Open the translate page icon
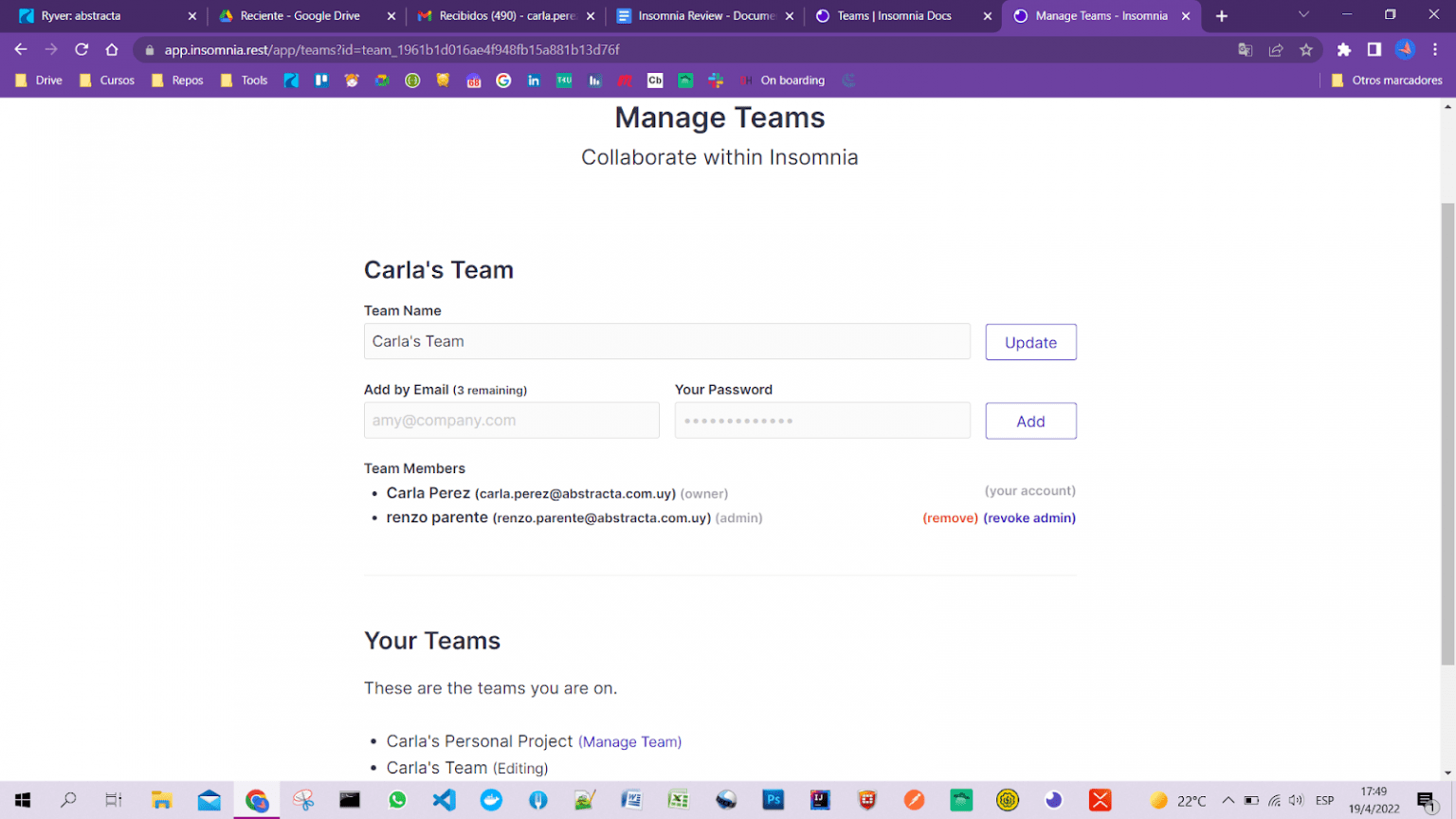 point(1246,49)
